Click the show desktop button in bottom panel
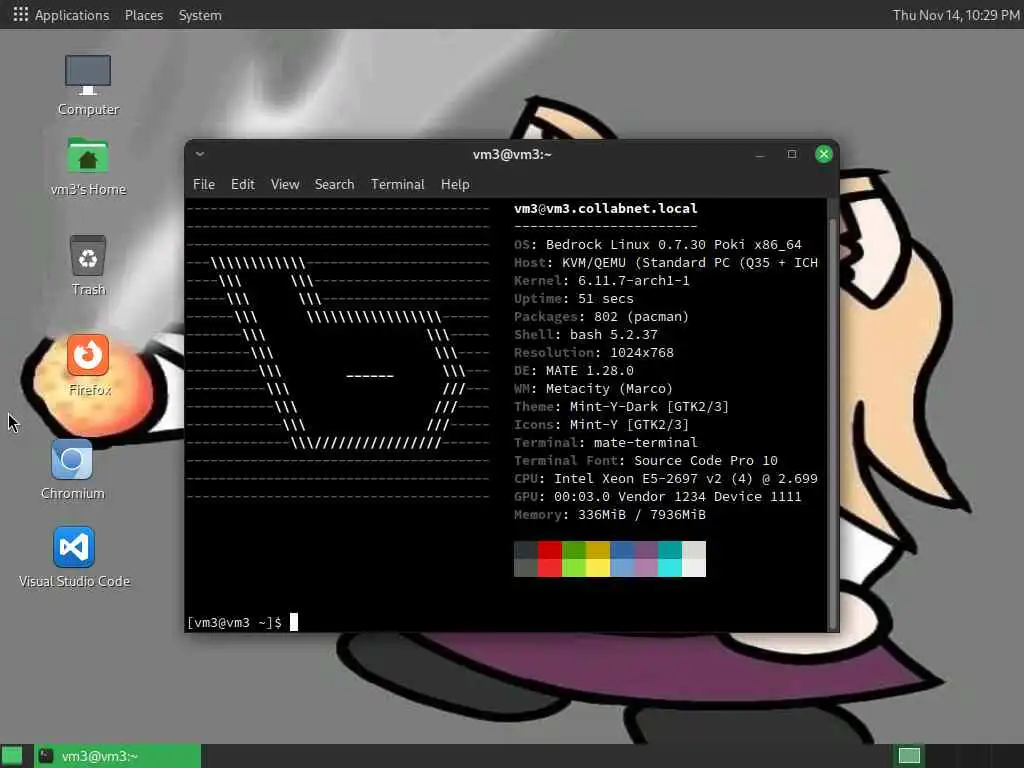Screen dimensions: 1024x768 (12, 756)
